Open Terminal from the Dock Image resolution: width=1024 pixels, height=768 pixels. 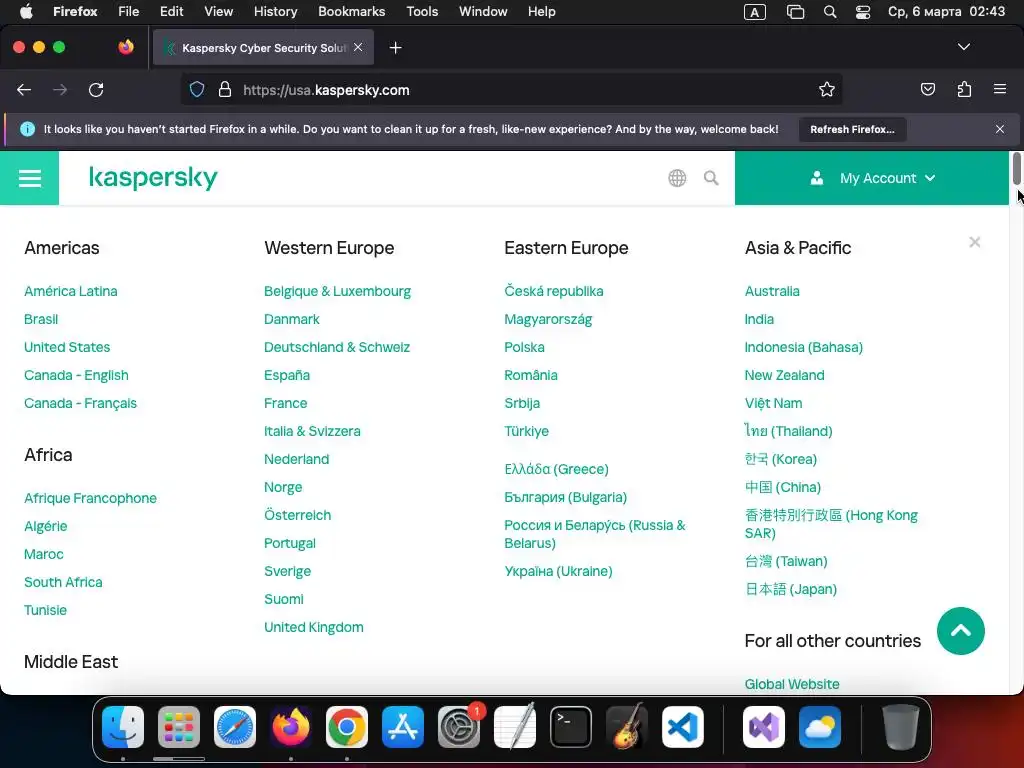(571, 727)
